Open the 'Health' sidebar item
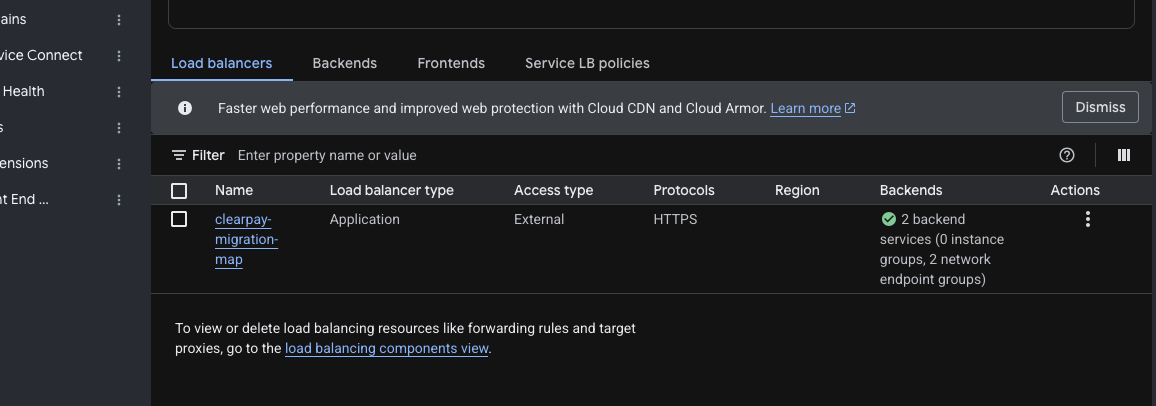The image size is (1156, 406). (23, 92)
